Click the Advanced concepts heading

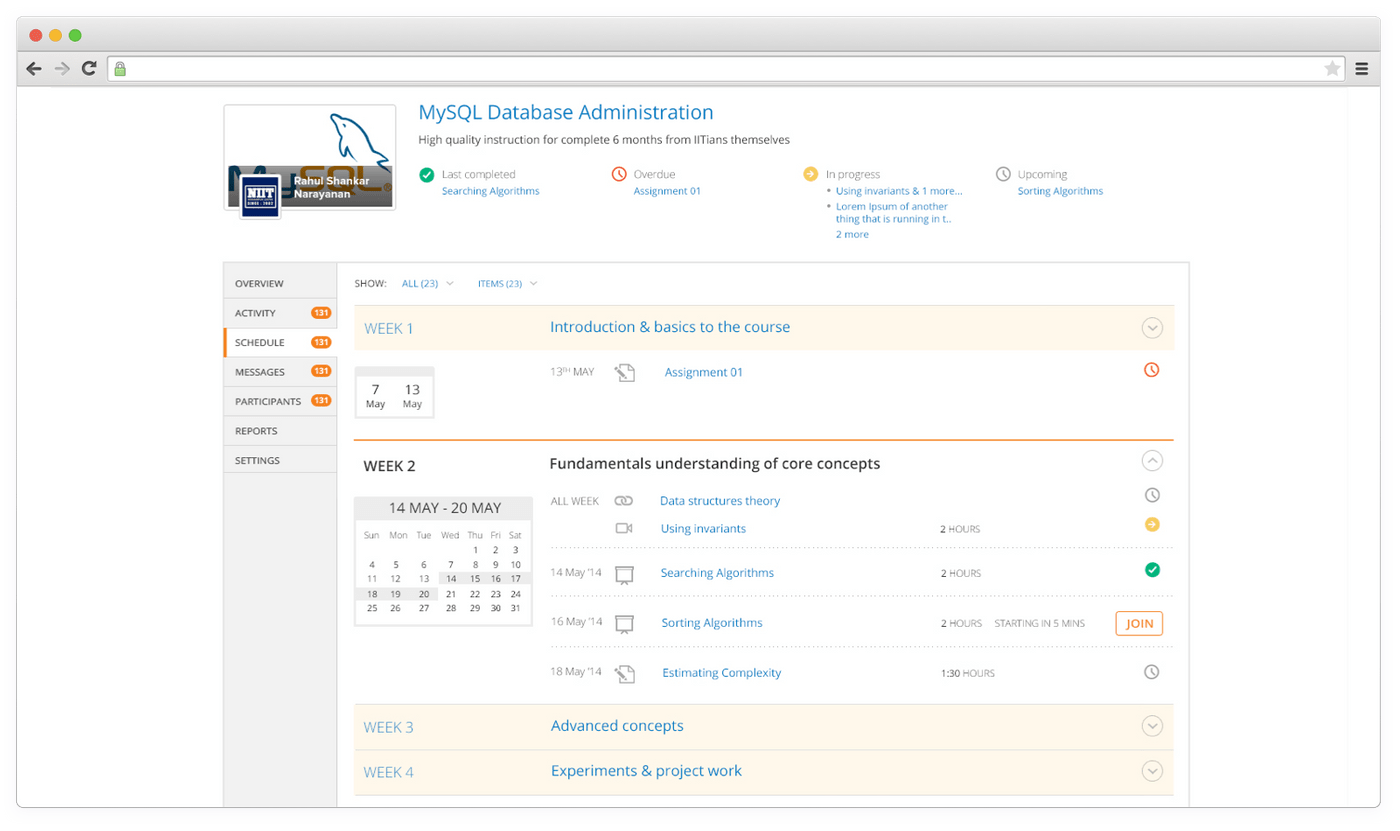617,726
